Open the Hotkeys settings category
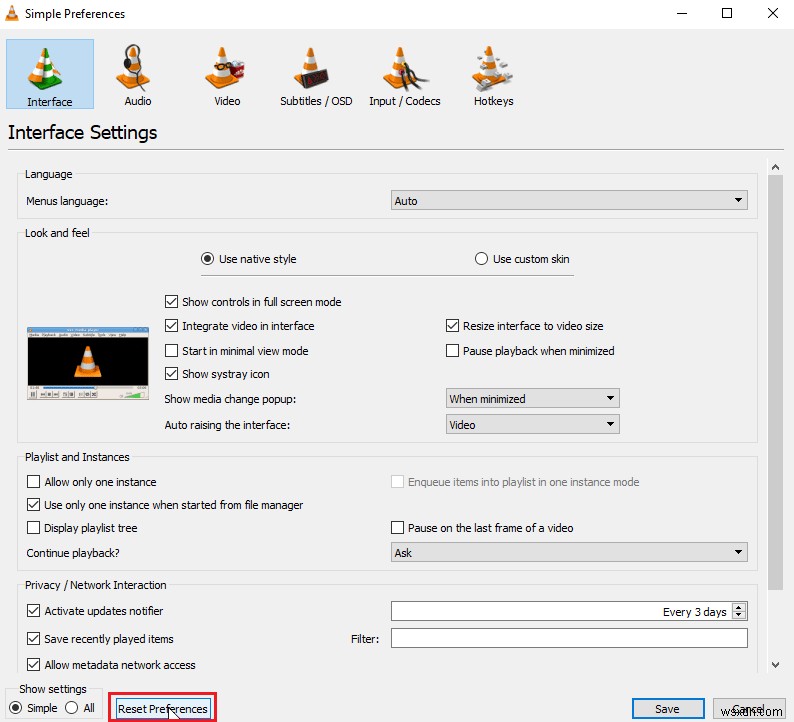This screenshot has width=794, height=722. [493, 74]
